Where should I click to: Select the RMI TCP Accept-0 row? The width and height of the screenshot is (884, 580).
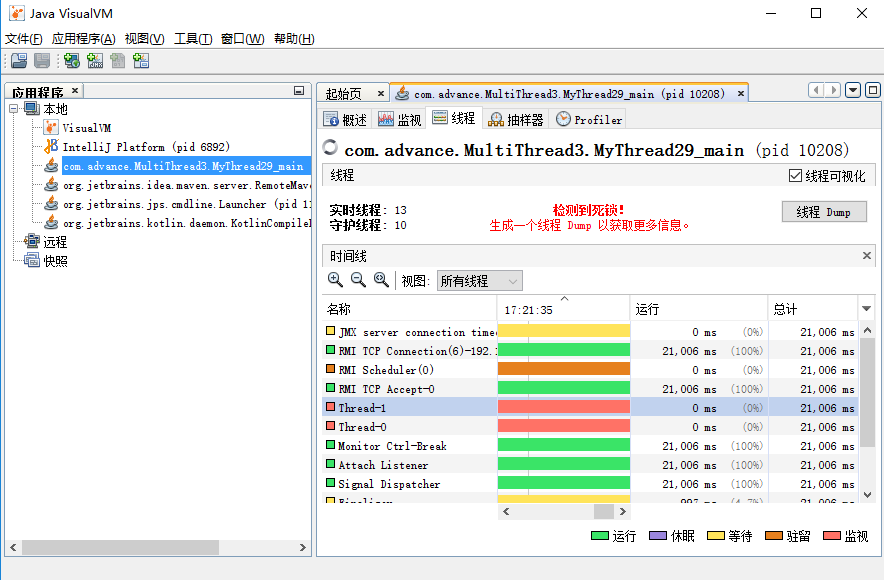coord(590,389)
